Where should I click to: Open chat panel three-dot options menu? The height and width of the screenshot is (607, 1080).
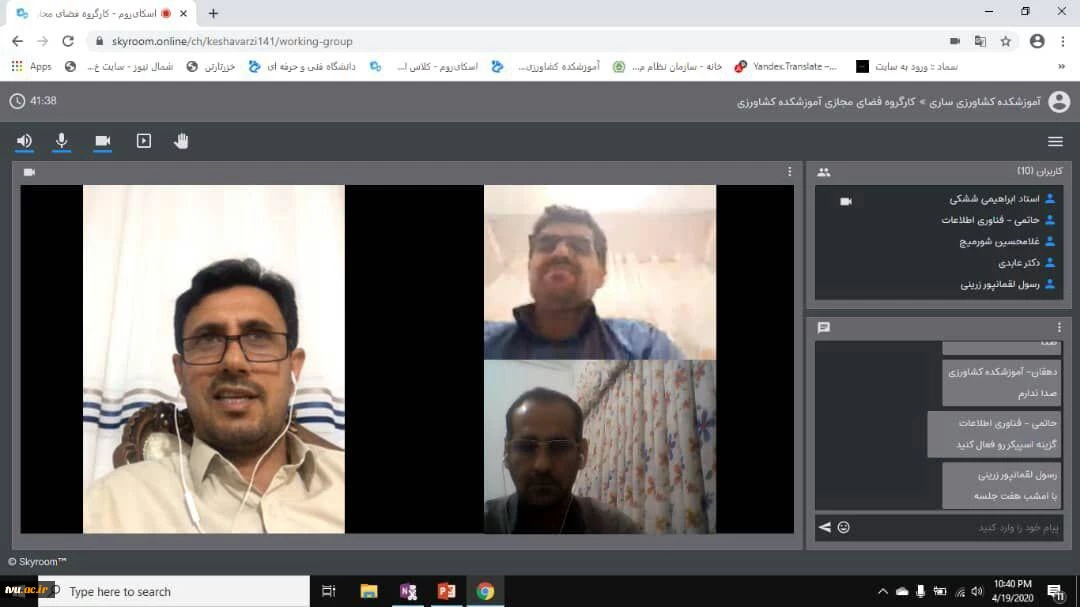pos(1059,327)
